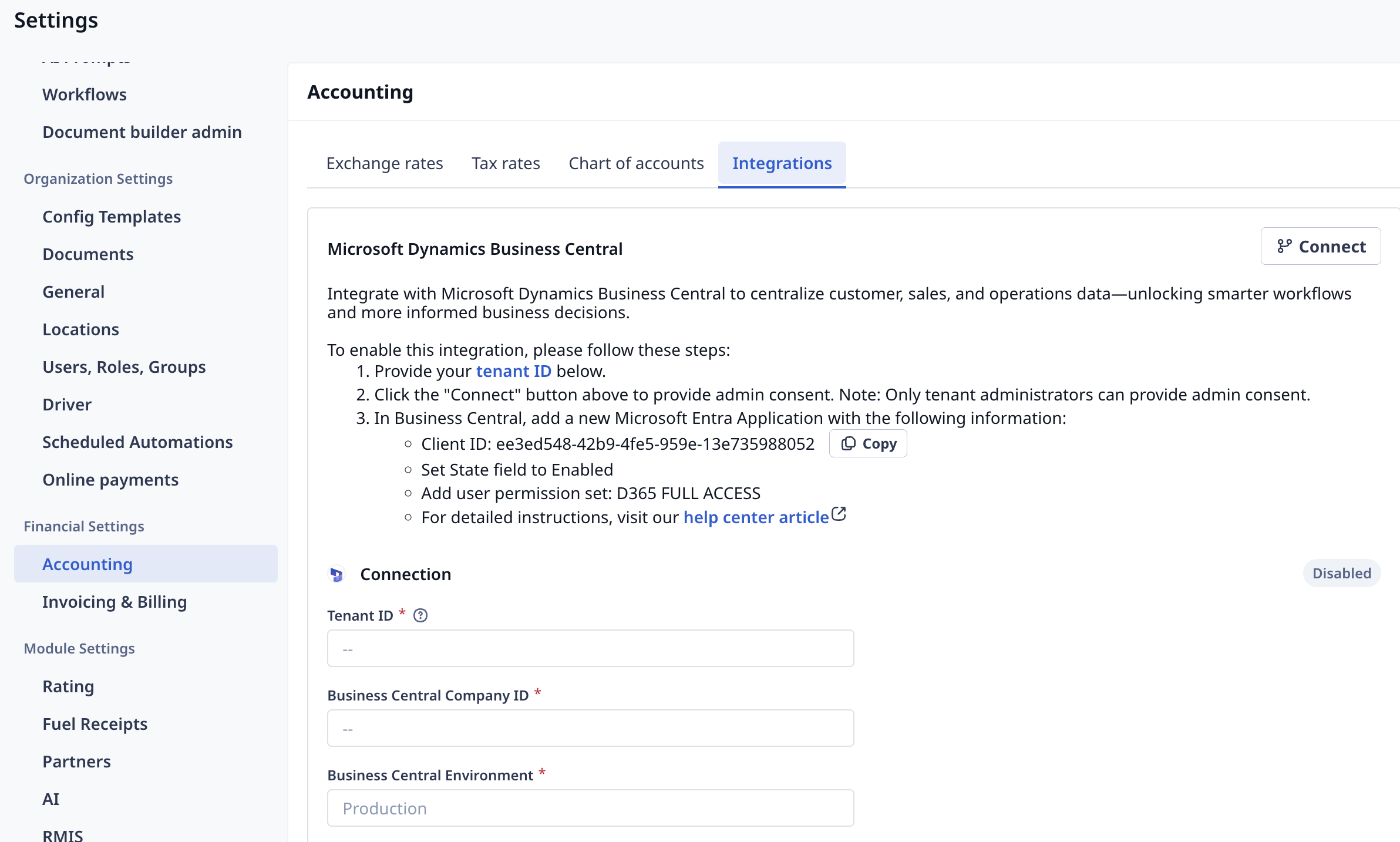Open the help center article link
The image size is (1400, 842).
tap(756, 517)
